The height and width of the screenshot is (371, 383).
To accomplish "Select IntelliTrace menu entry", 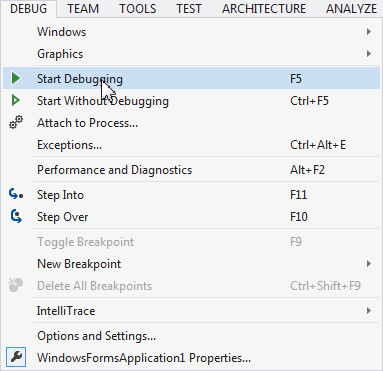I will (x=191, y=311).
